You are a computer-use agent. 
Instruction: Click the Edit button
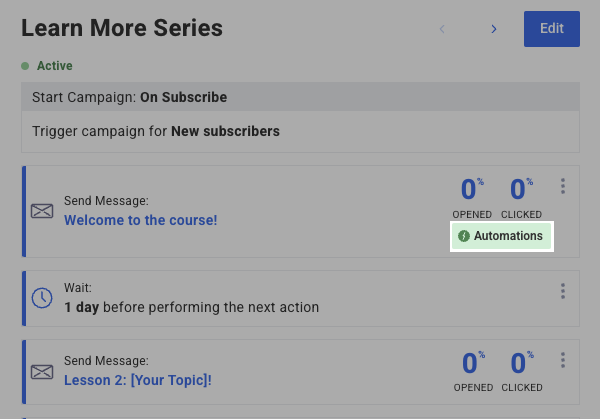click(551, 29)
